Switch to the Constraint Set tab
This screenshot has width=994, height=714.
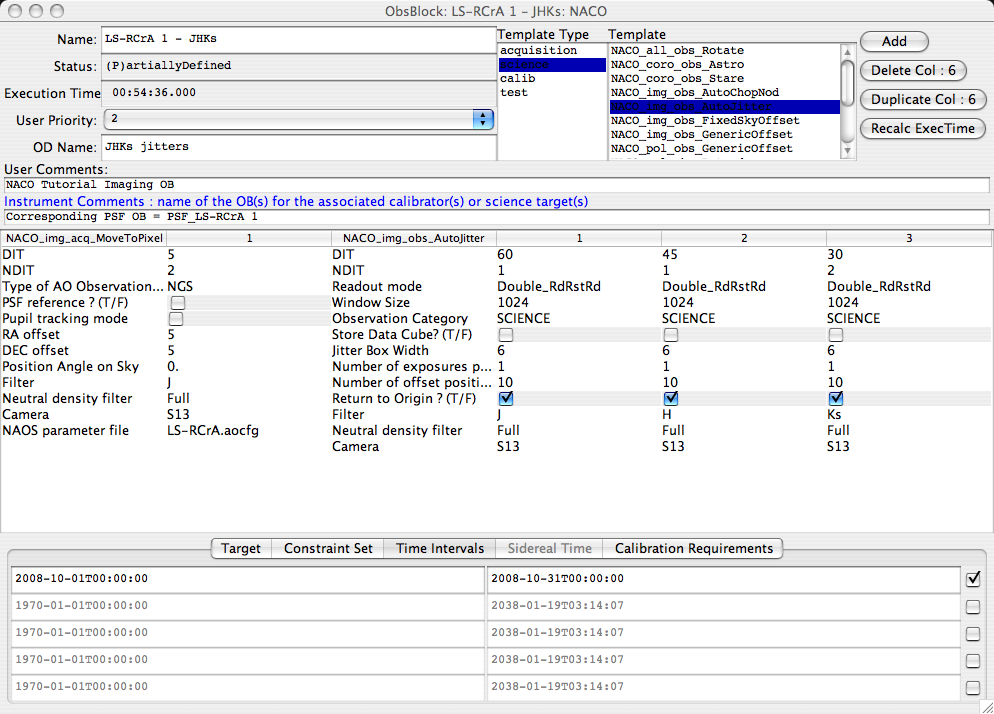point(328,548)
